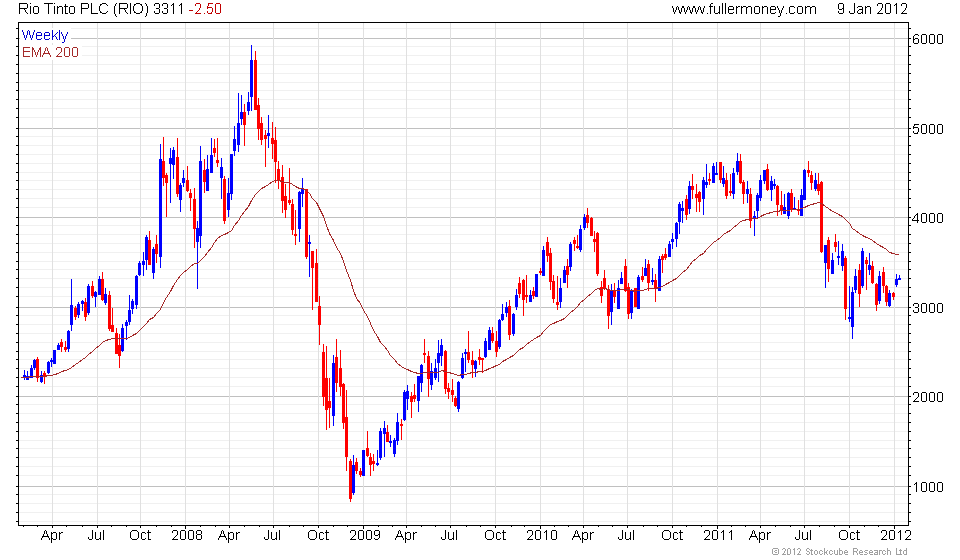Click the 2011 year label on time axis
This screenshot has height=560, width=960.
(718, 536)
